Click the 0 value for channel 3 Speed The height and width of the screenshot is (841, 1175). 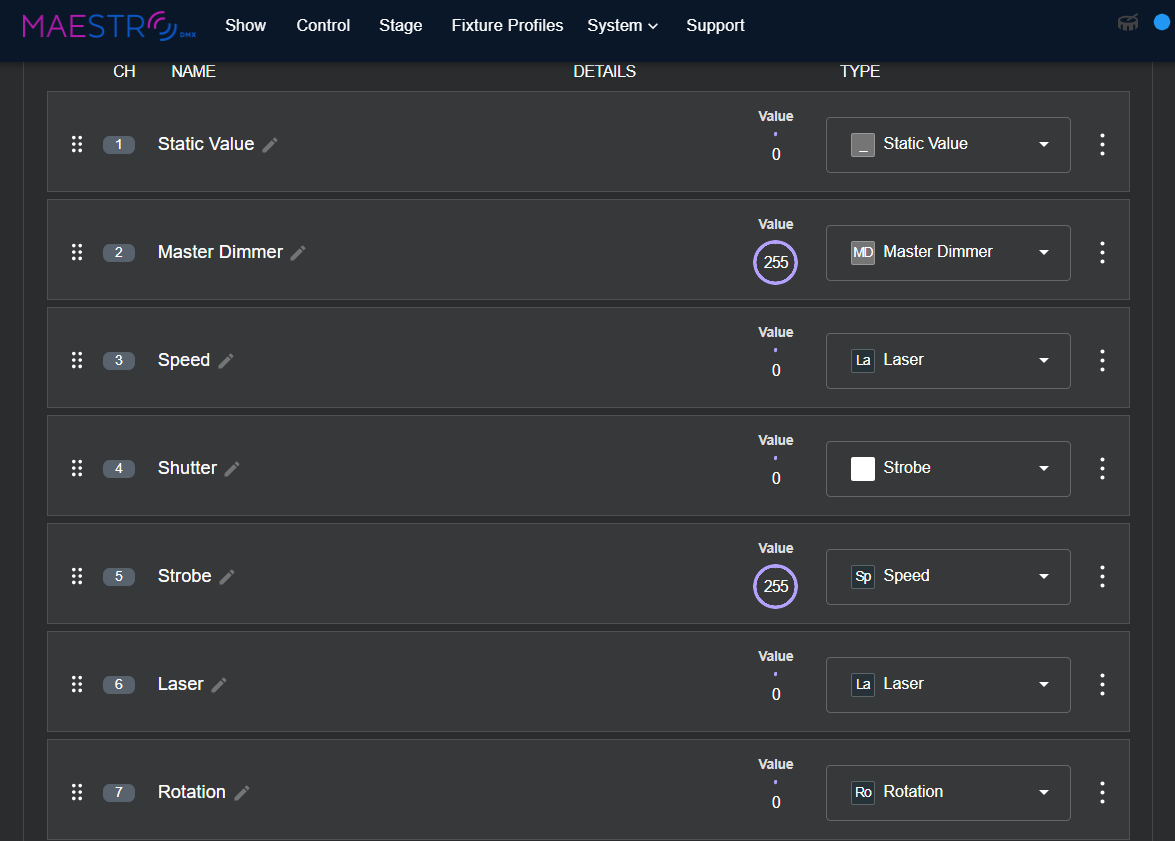tap(776, 370)
